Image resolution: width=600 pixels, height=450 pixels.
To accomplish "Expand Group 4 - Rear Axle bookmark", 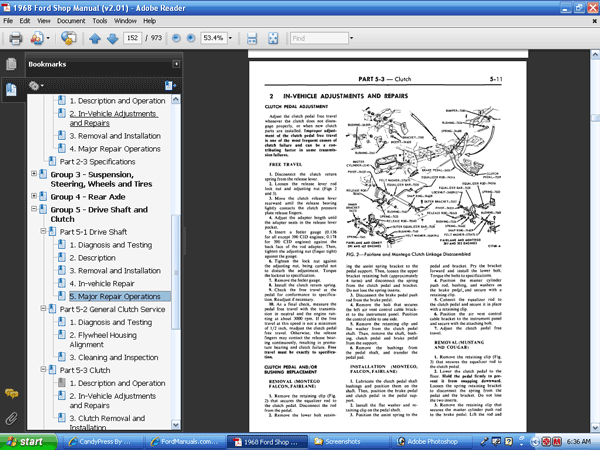I will pyautogui.click(x=34, y=196).
